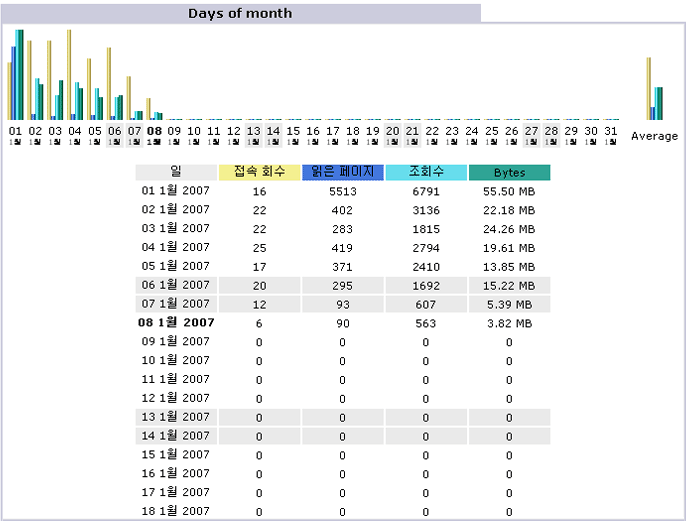Click the 55.50 MB bytes value
686x521 pixels.
(509, 191)
